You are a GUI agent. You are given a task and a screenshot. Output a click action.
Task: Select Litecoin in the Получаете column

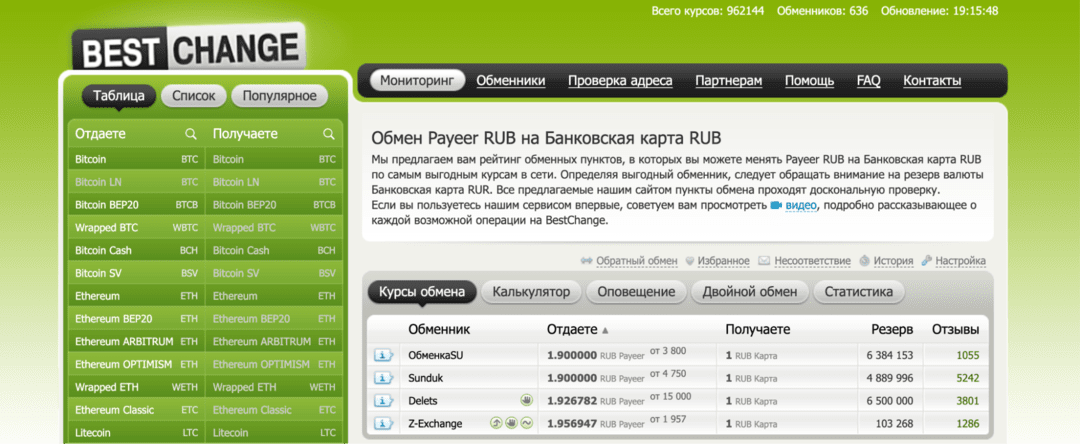[274, 433]
